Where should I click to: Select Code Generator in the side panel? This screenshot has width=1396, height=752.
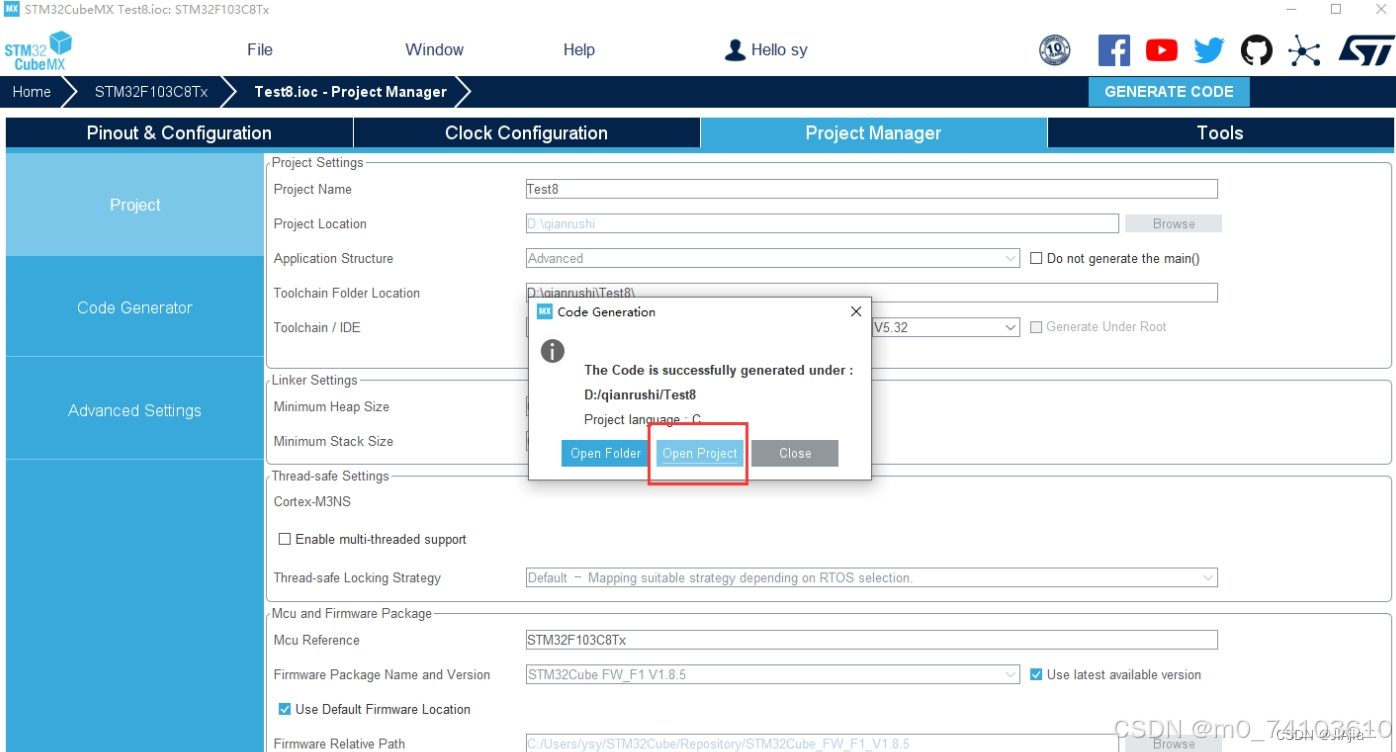(135, 308)
